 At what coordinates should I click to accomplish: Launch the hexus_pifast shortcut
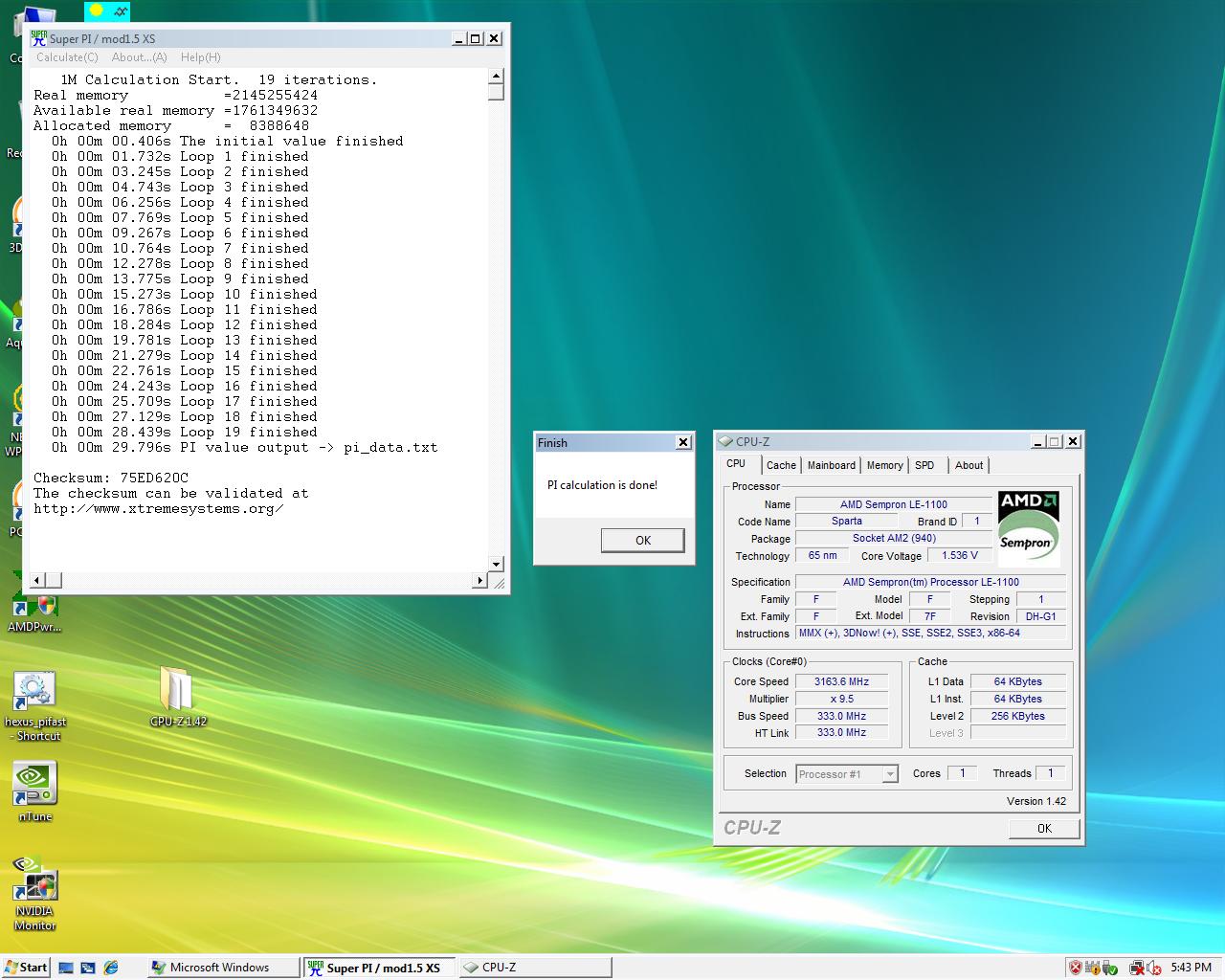[34, 706]
